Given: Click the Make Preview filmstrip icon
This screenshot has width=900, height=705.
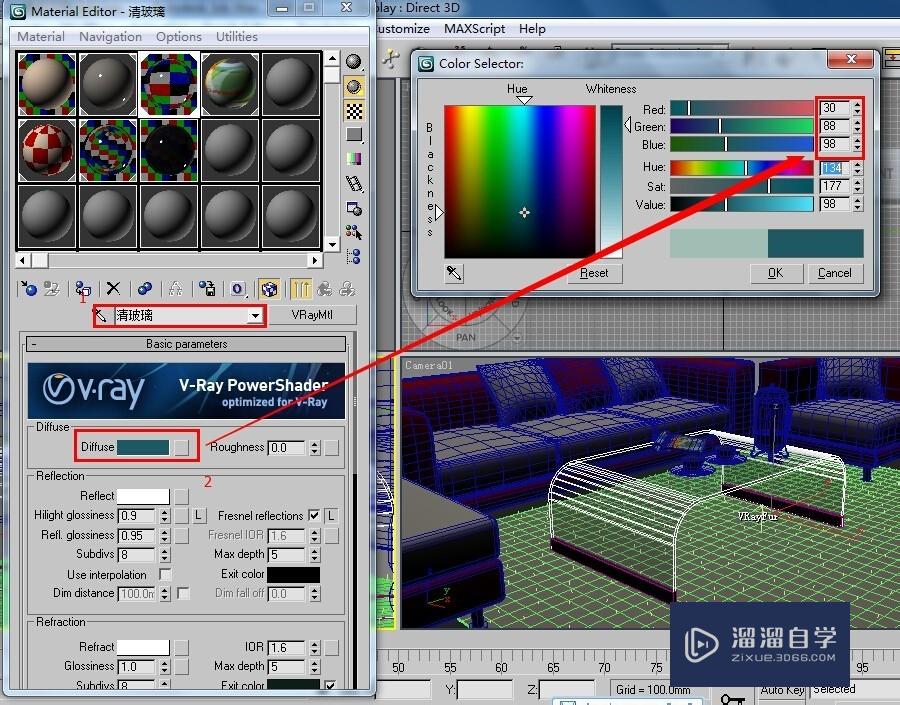Looking at the screenshot, I should coord(354,184).
